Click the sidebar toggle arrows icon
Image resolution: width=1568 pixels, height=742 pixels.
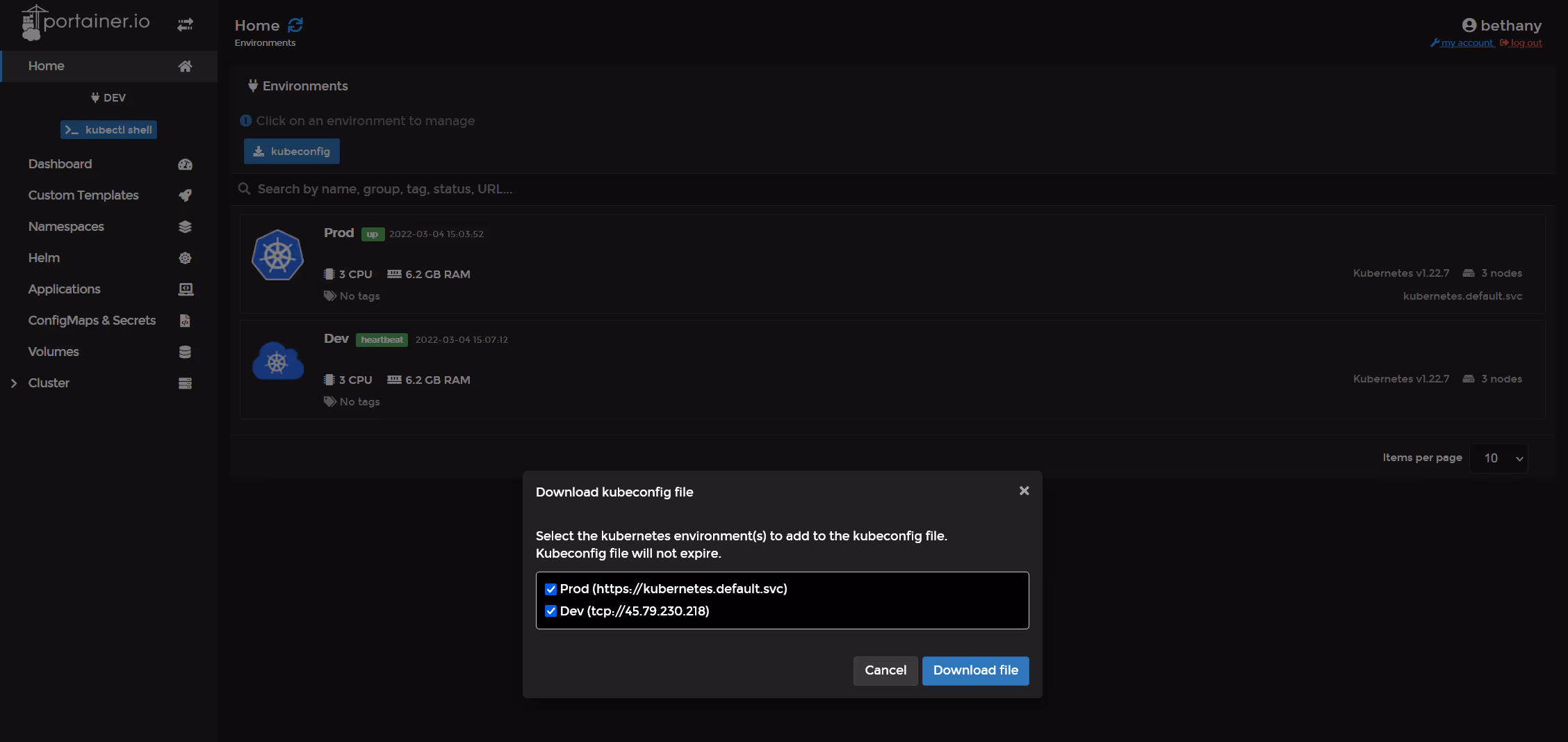point(185,25)
